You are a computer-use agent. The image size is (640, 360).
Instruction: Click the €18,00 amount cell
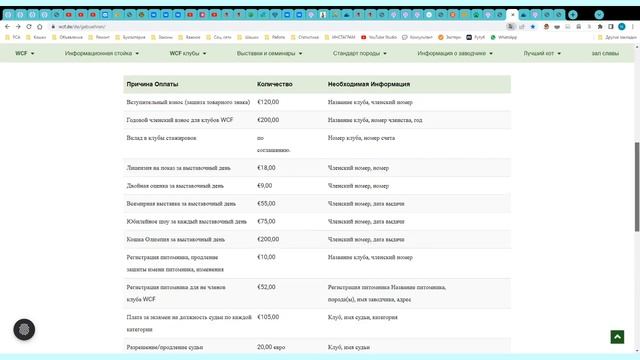click(x=266, y=168)
